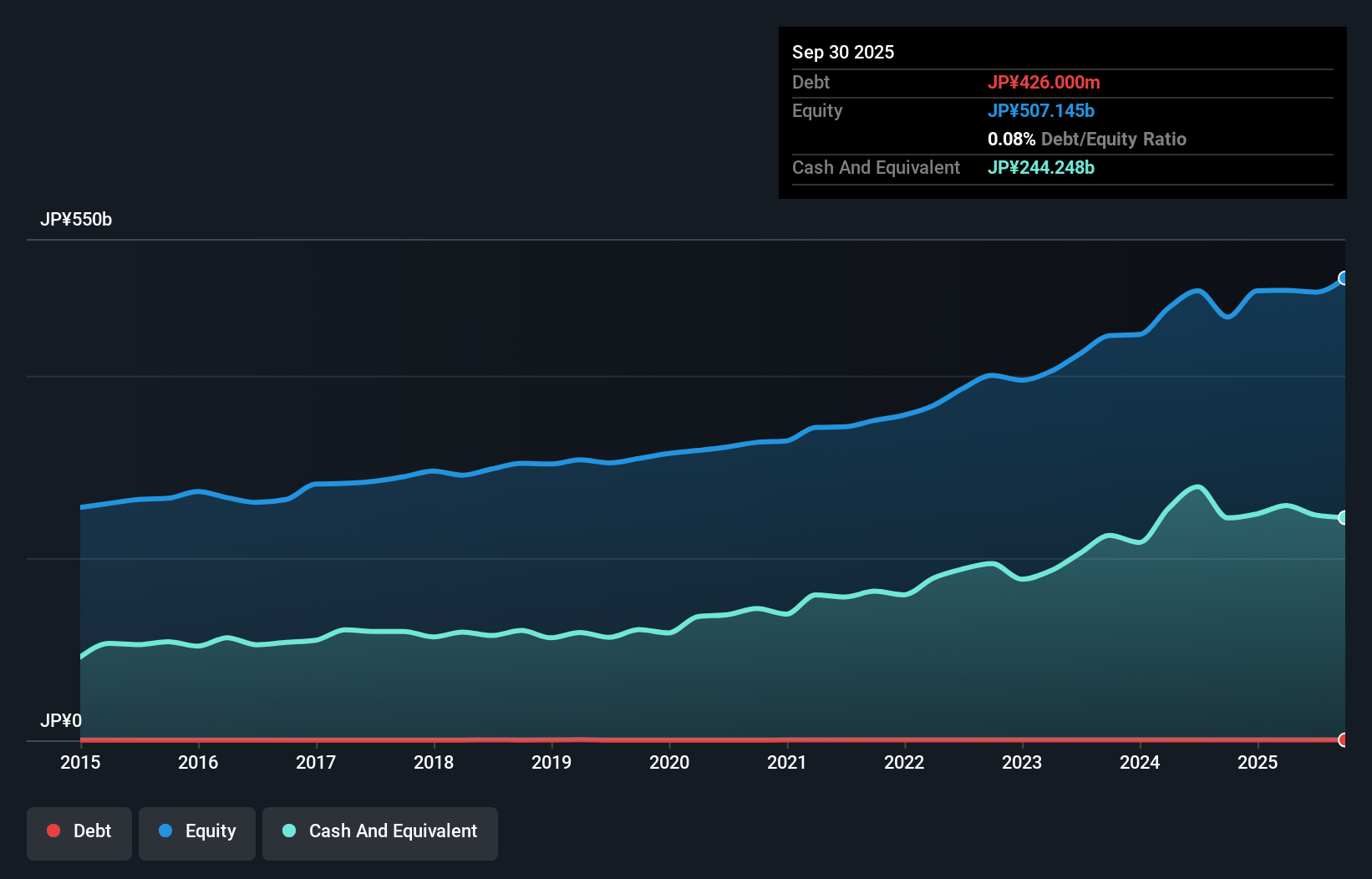Screen dimensions: 1372x879
Task: Select the 2015 label on the x-axis
Action: tap(79, 762)
